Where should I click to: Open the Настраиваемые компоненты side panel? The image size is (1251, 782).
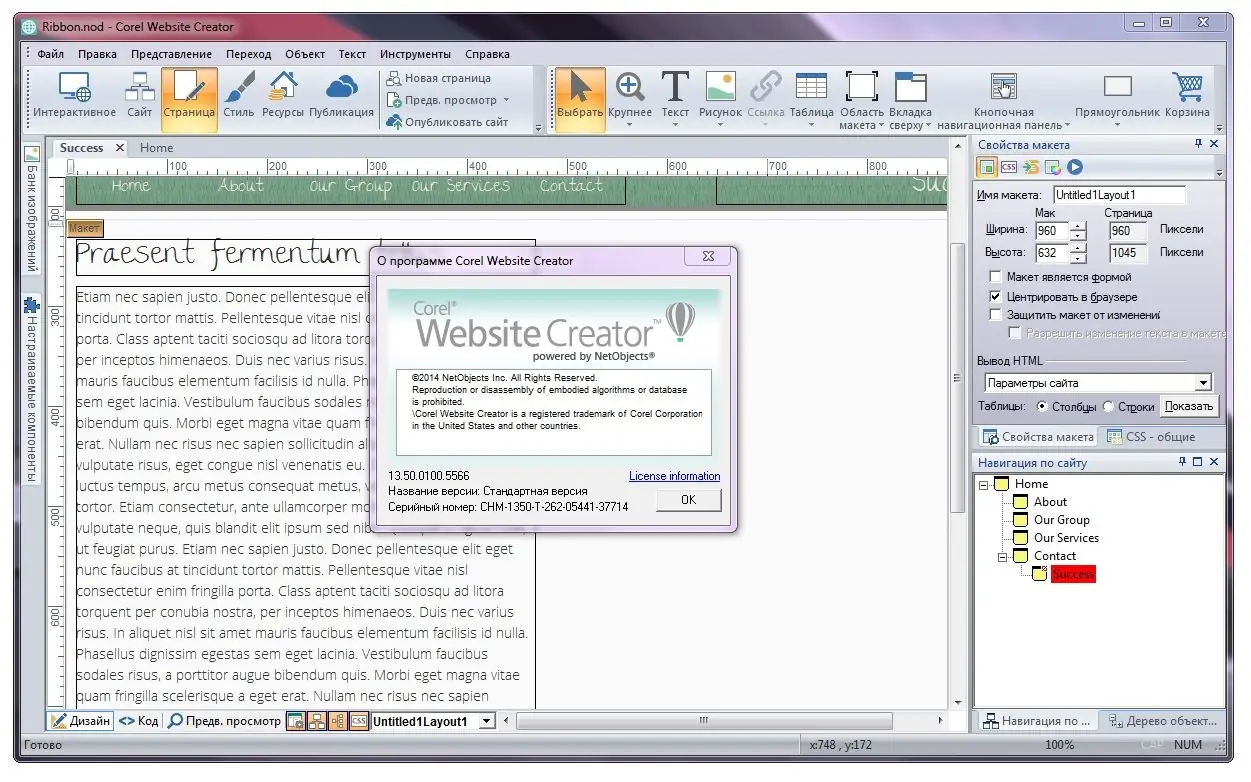[31, 391]
